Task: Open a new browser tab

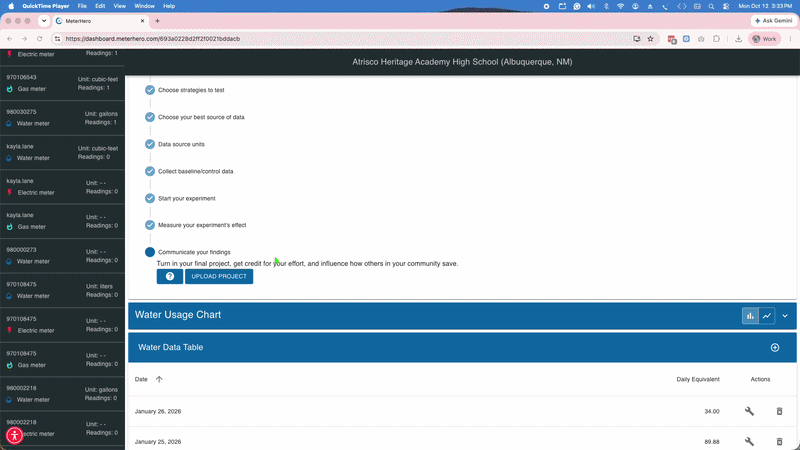Action: [x=158, y=21]
